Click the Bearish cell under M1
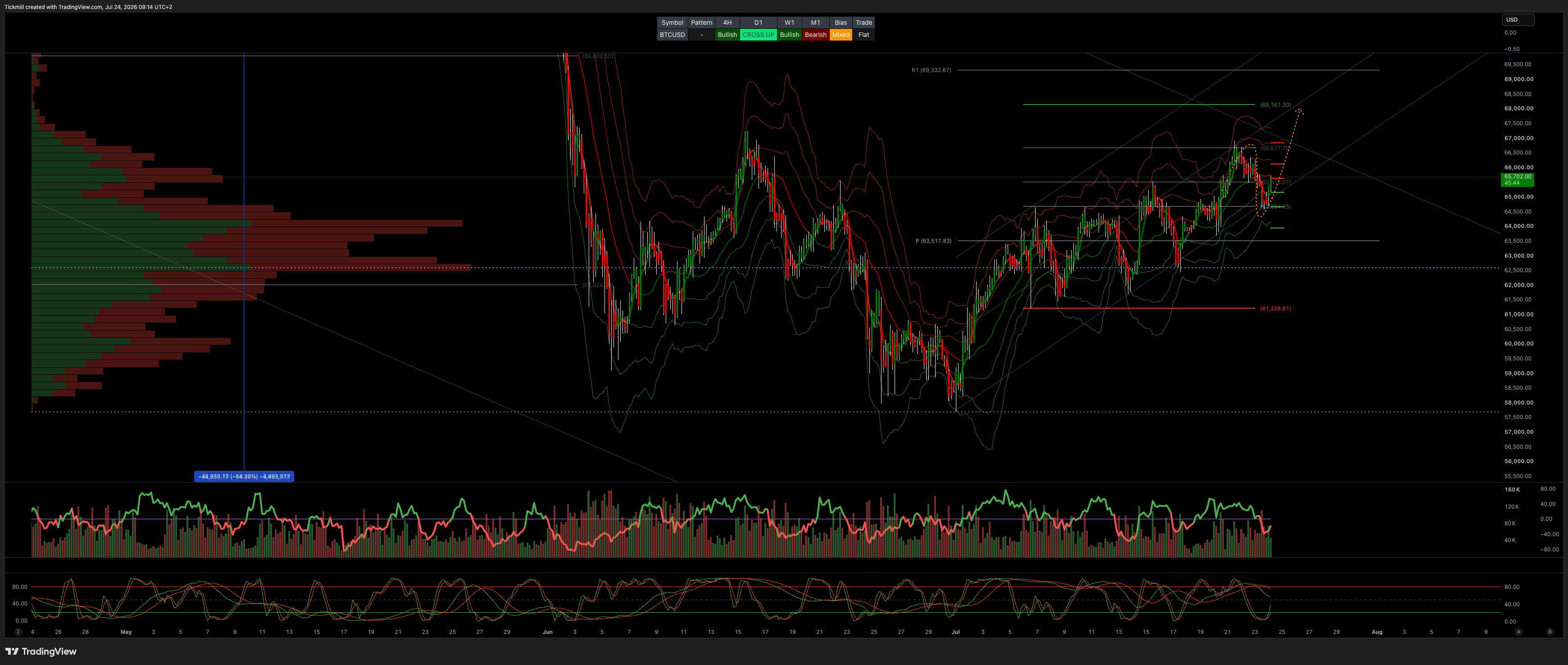This screenshot has height=665, width=1568. pyautogui.click(x=815, y=35)
